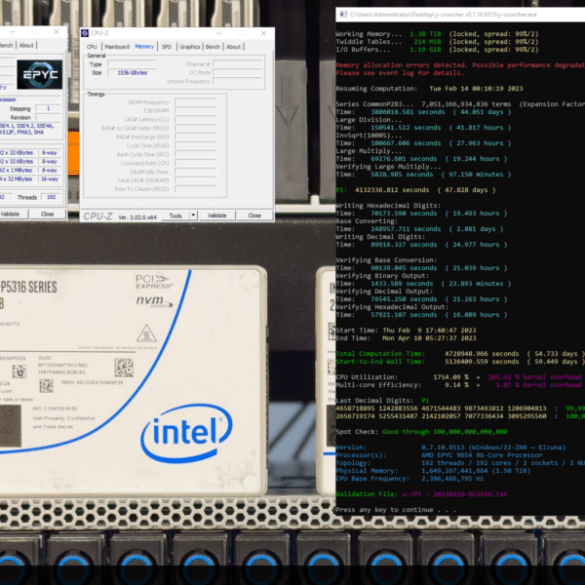Click the Command Rate (CR) field
585x585 pixels.
pos(195,163)
